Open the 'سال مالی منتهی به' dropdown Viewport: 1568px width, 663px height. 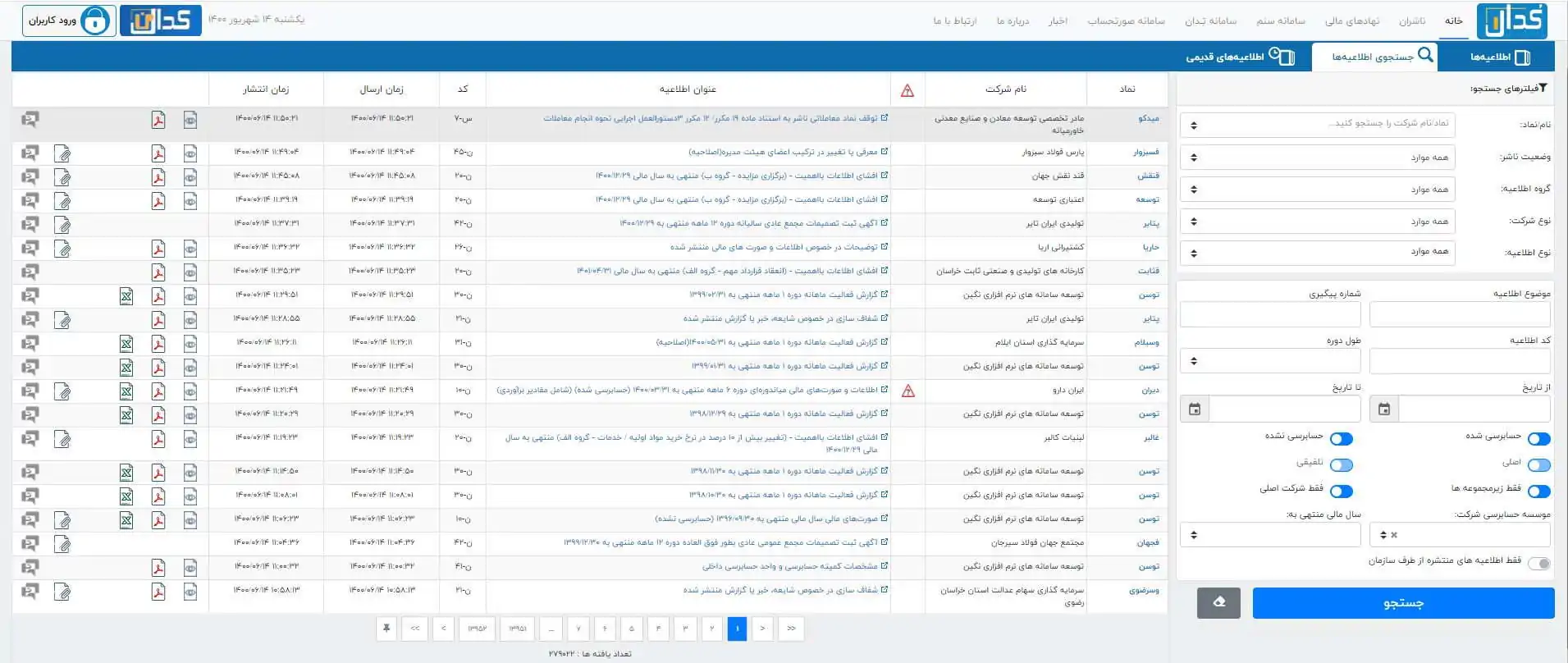click(1270, 534)
